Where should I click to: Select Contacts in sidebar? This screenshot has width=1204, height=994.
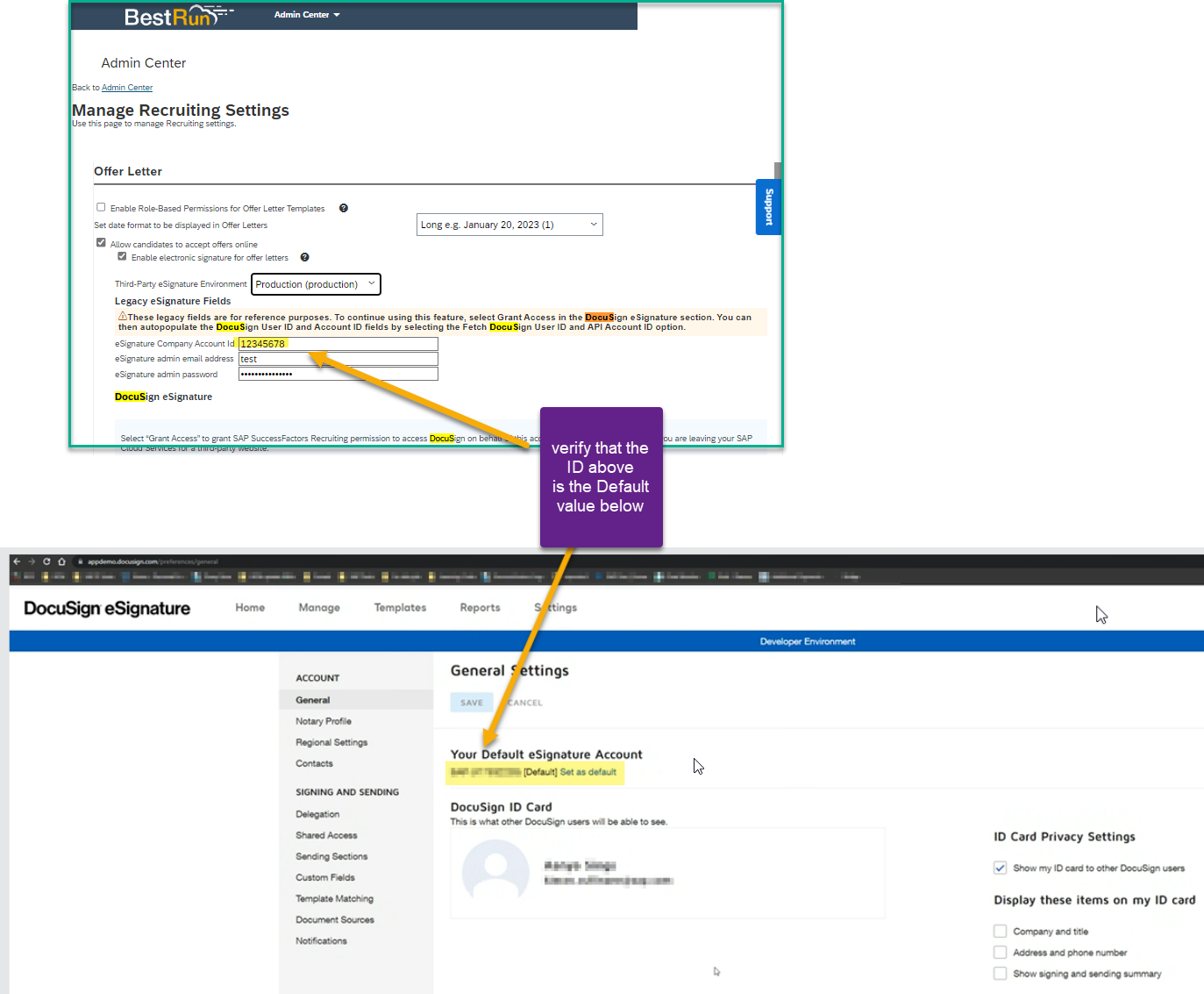pyautogui.click(x=314, y=763)
